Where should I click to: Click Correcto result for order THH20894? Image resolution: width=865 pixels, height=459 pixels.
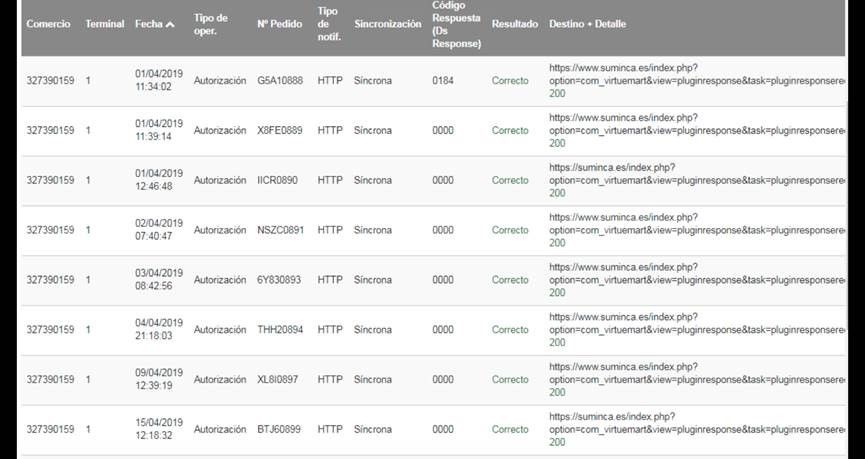pyautogui.click(x=510, y=329)
